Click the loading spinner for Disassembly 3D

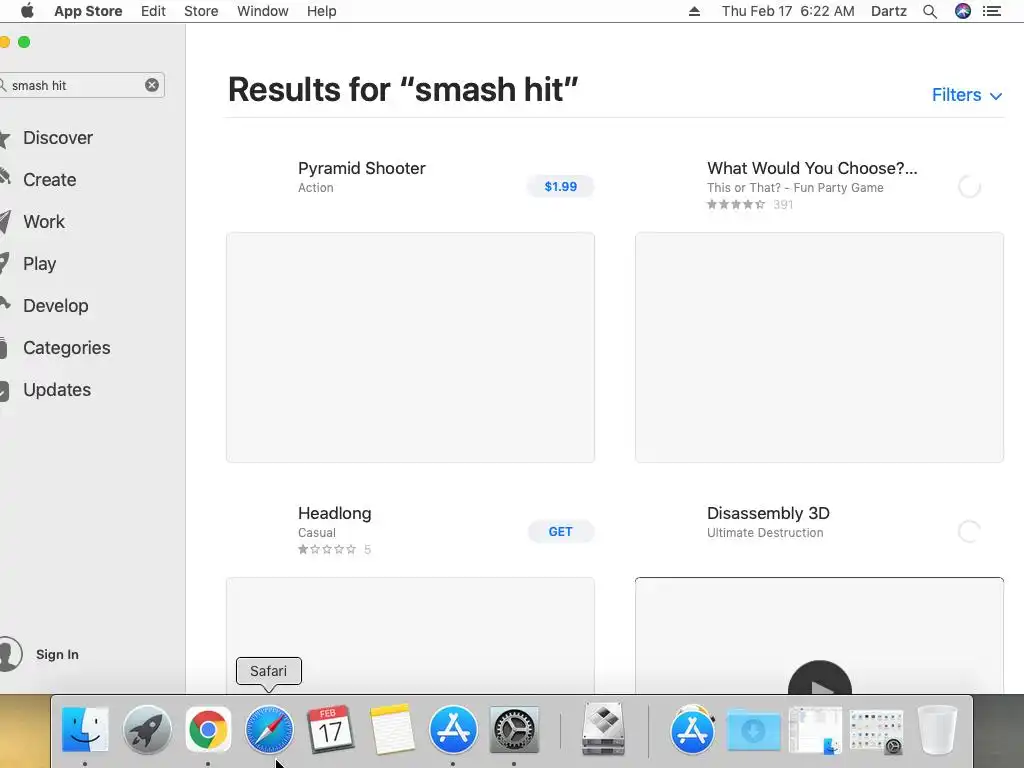click(969, 532)
